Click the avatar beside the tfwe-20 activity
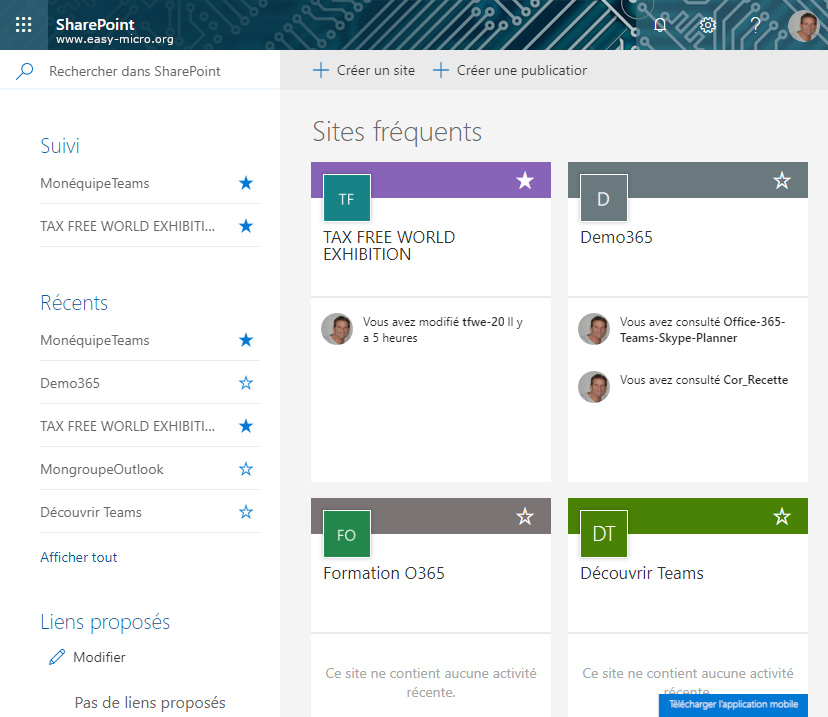The height and width of the screenshot is (717, 828). coord(337,329)
